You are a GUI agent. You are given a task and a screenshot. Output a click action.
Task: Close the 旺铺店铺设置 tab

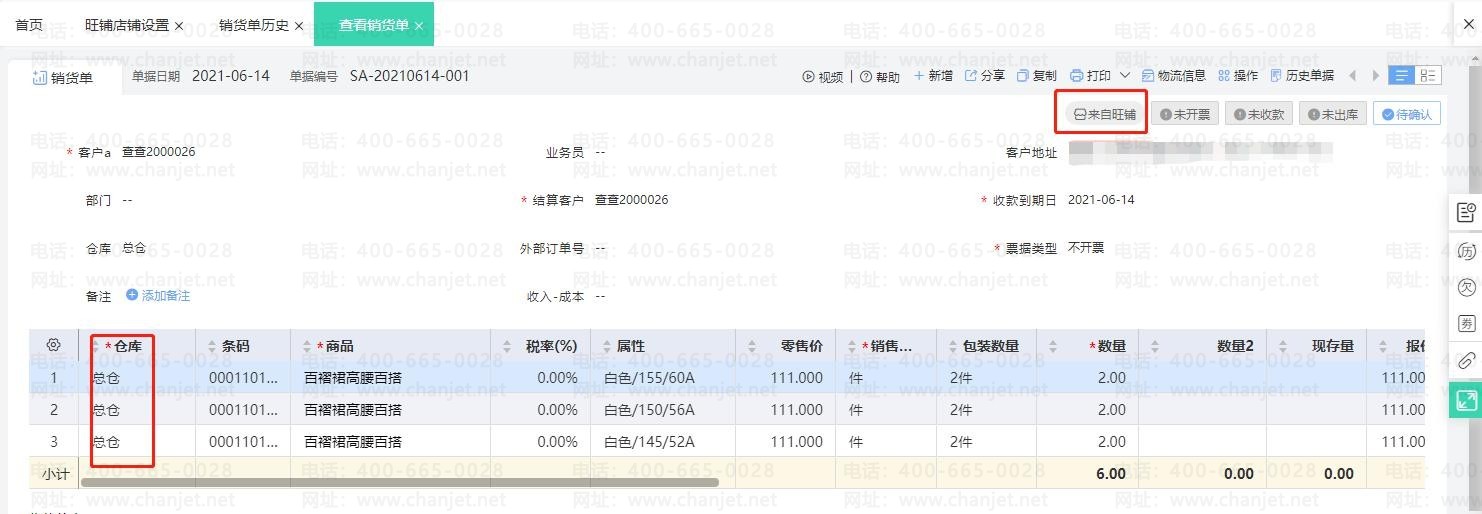(x=179, y=26)
